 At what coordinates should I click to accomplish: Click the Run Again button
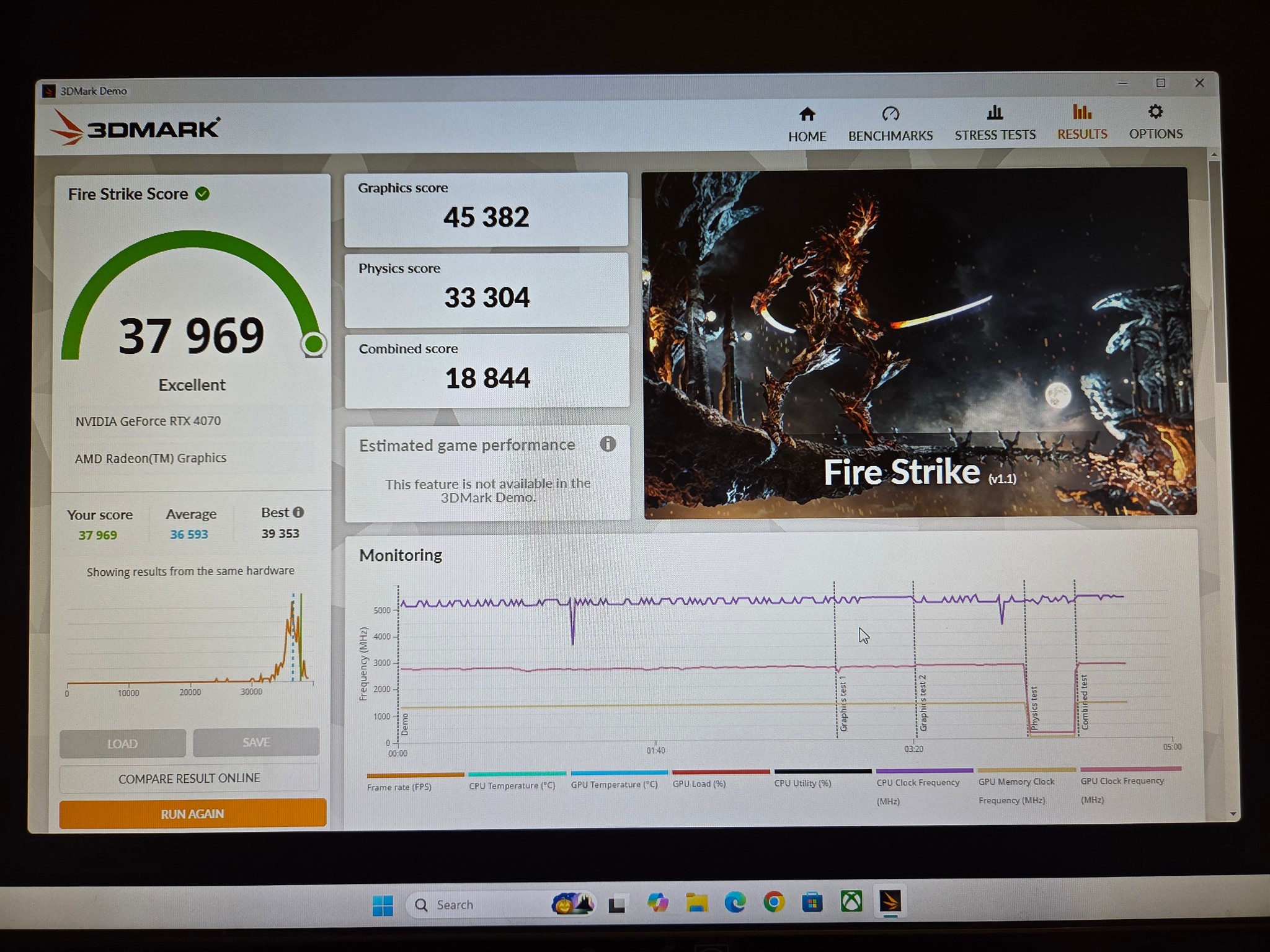pyautogui.click(x=192, y=813)
